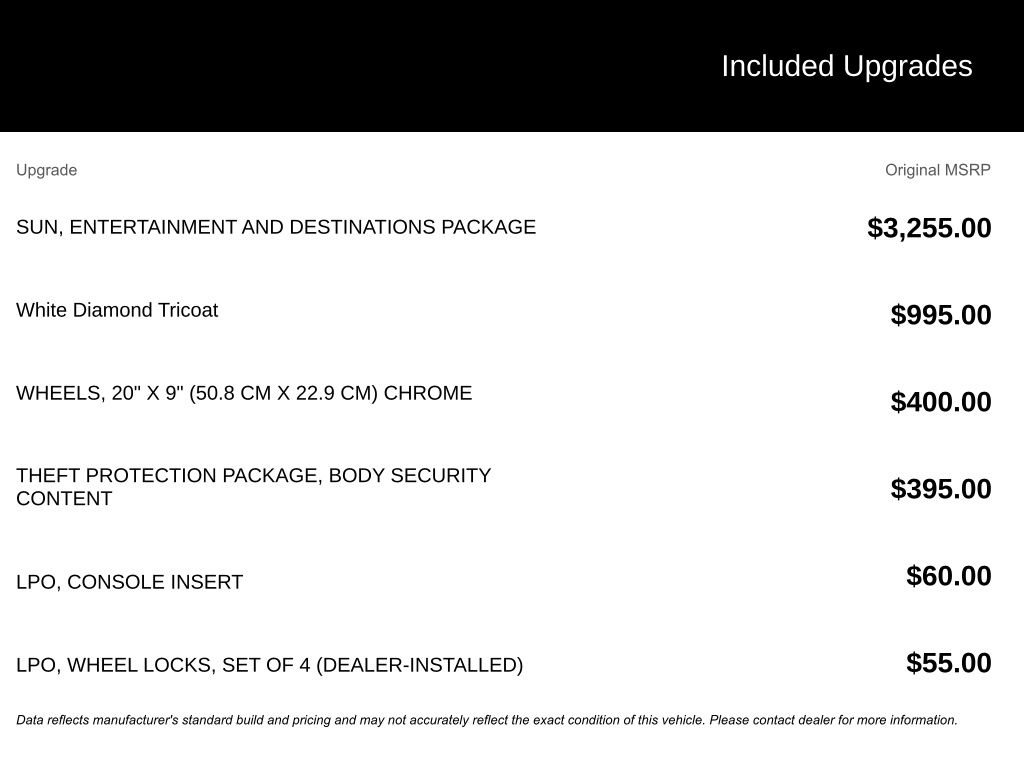Image resolution: width=1024 pixels, height=768 pixels.
Task: Click the $60.00 price
Action: click(948, 576)
